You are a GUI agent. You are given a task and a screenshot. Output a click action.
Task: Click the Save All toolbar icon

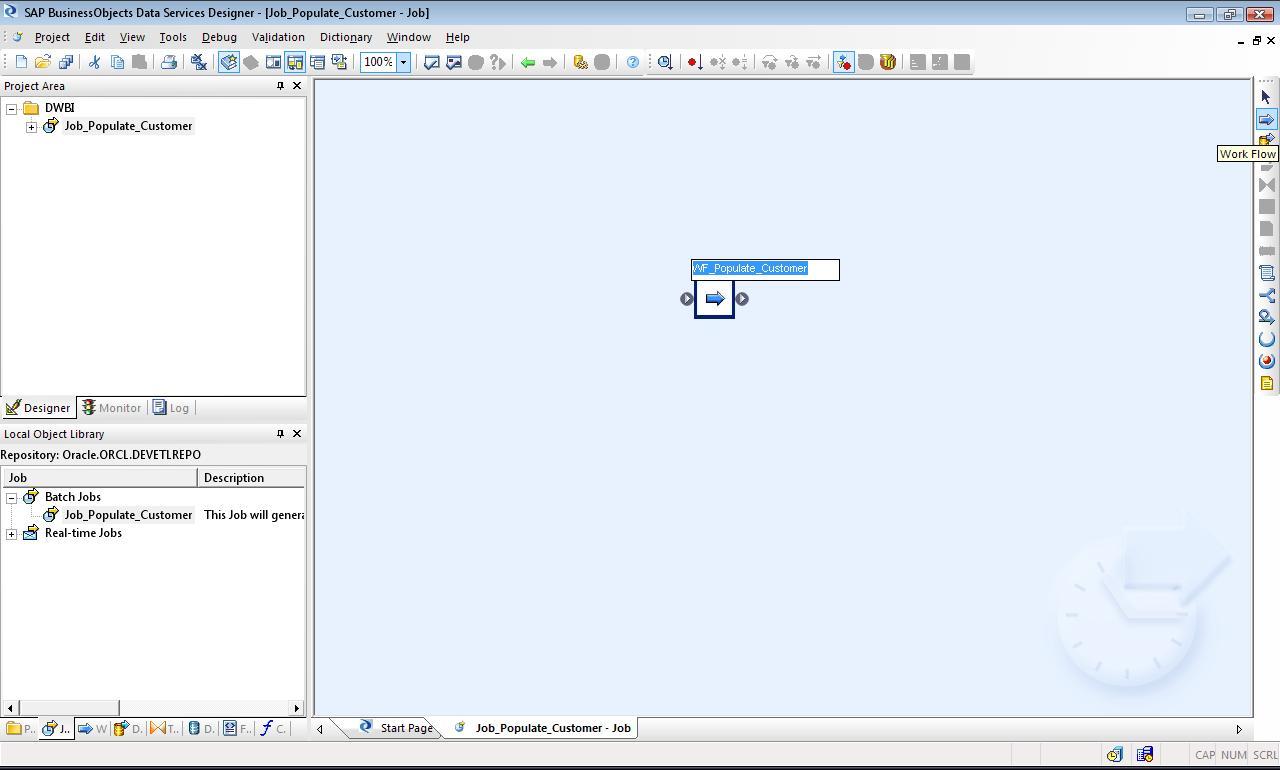click(x=65, y=62)
